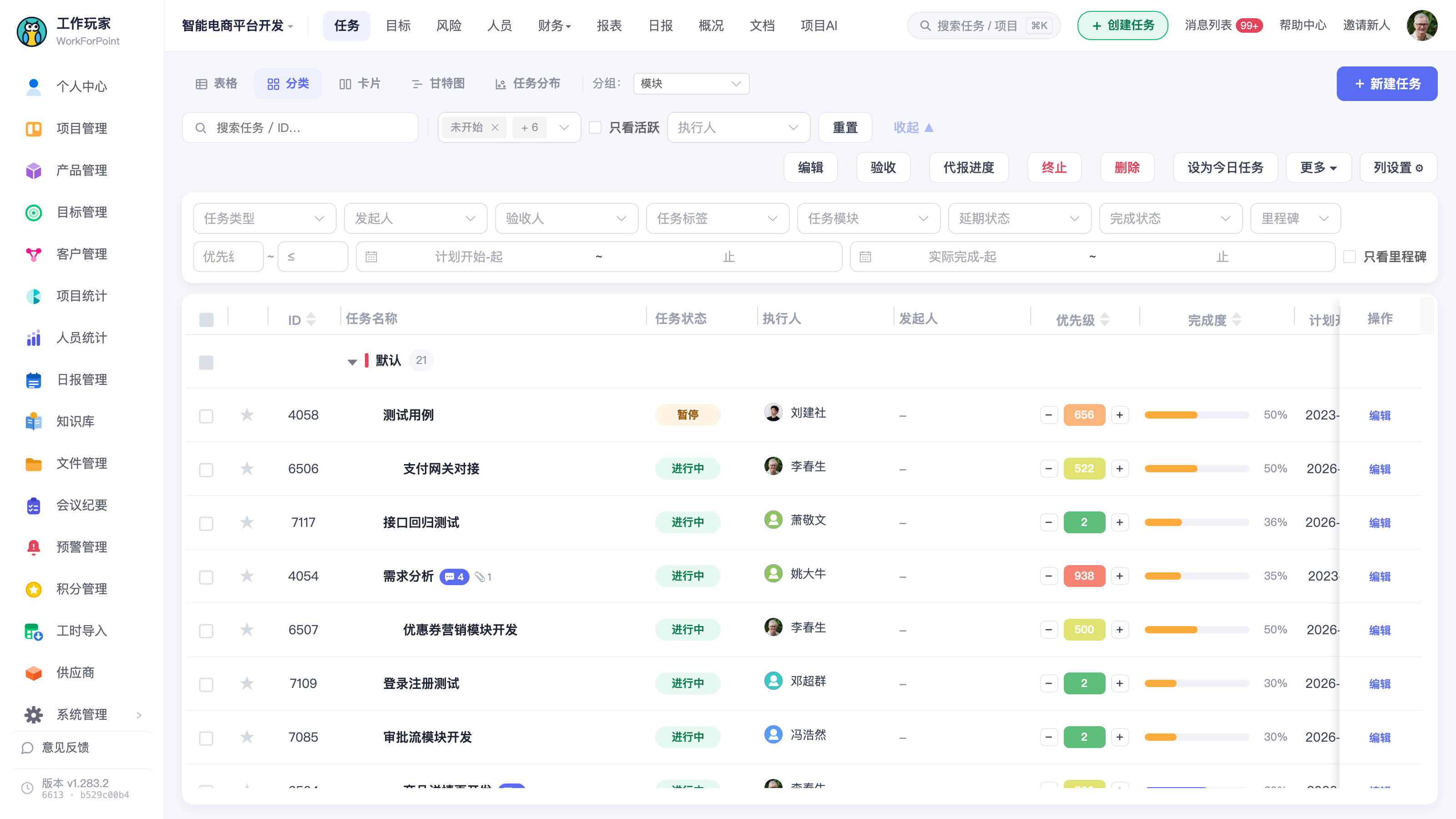The image size is (1456, 819).
Task: Open 个人中心 from the sidebar
Action: [x=81, y=86]
